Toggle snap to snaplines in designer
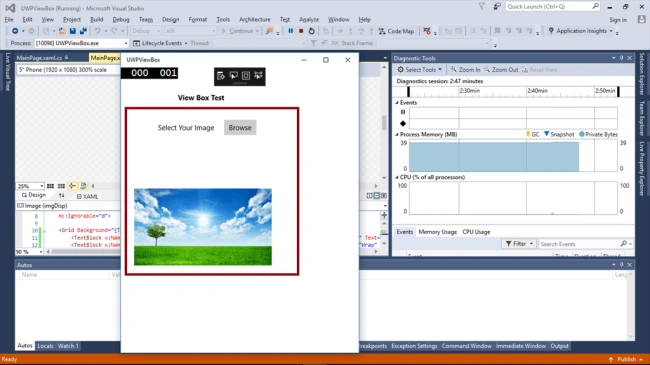Viewport: 650px width, 365px height. tap(72, 186)
